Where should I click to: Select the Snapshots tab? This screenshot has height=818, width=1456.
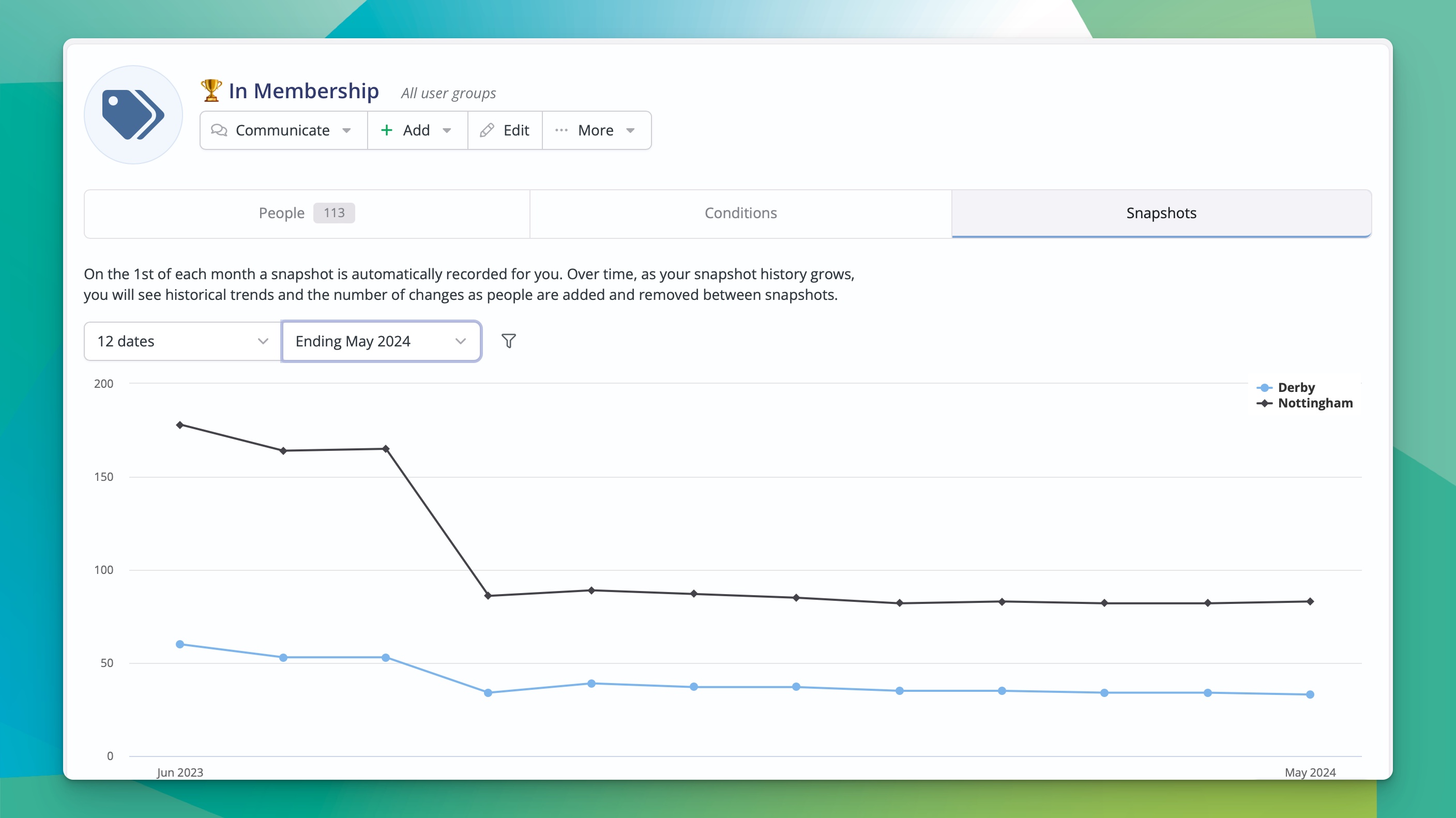point(1161,213)
